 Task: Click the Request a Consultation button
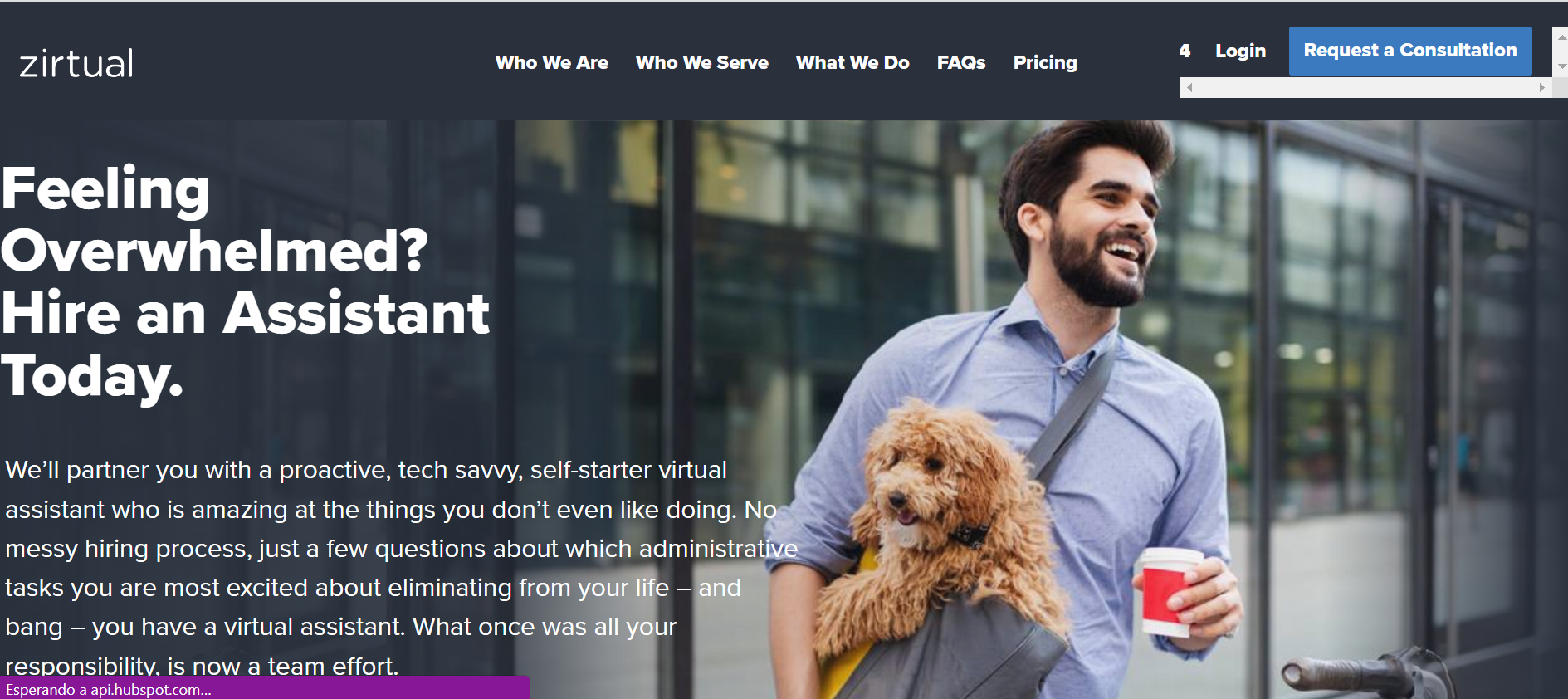click(x=1410, y=51)
